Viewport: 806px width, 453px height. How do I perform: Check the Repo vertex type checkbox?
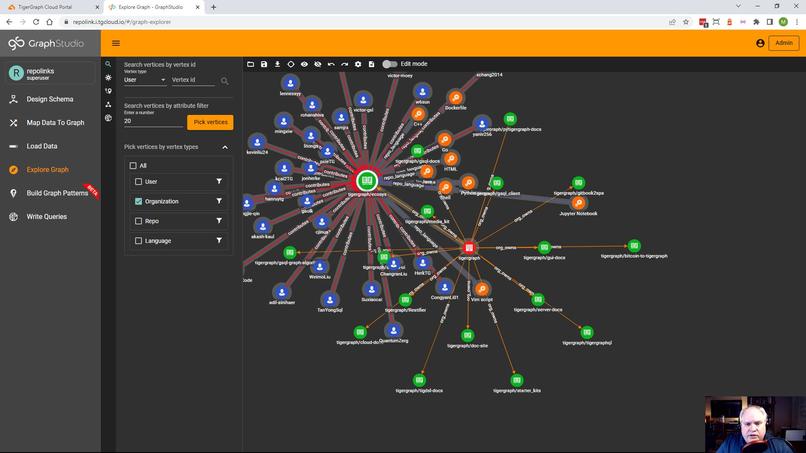tap(138, 221)
